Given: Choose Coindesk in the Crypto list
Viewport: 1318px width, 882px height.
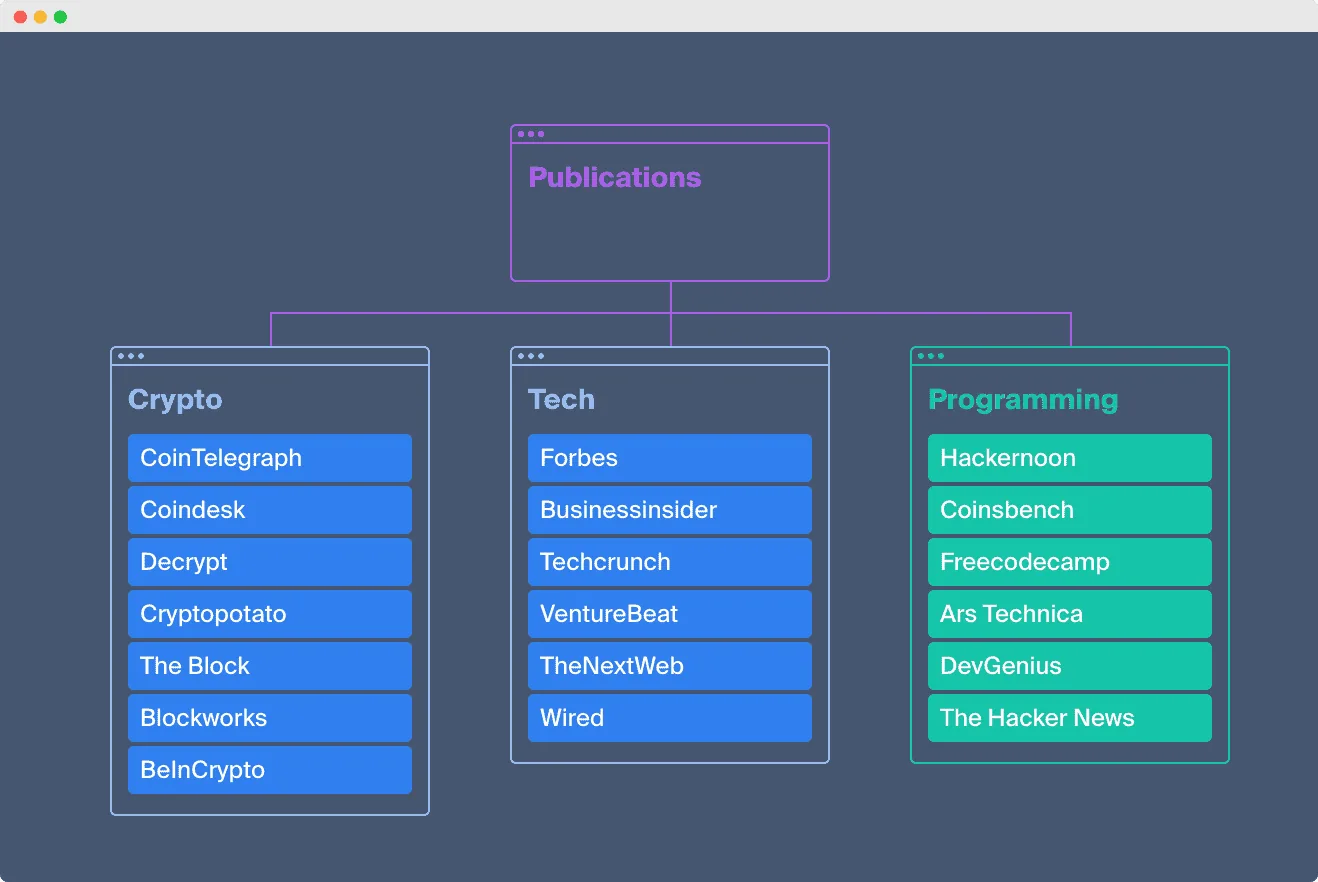Looking at the screenshot, I should (x=270, y=510).
